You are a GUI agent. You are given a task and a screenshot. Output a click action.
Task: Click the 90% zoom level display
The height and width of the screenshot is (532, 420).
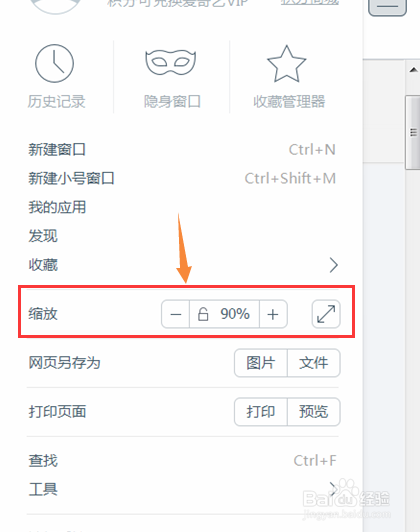tap(235, 314)
